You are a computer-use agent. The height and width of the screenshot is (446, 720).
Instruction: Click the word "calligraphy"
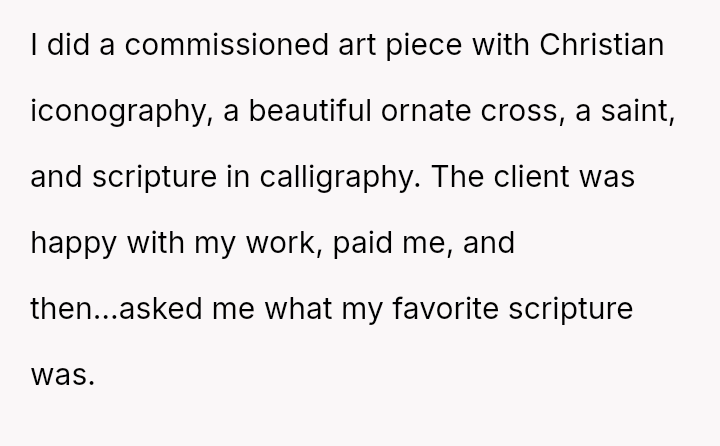pyautogui.click(x=336, y=179)
